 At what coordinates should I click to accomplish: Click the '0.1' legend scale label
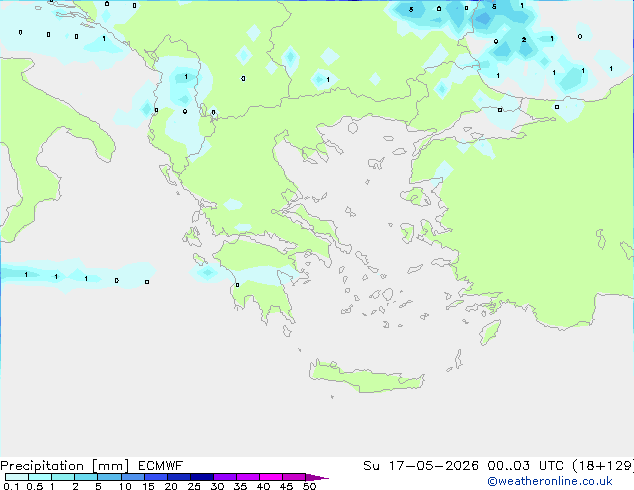pos(11,486)
